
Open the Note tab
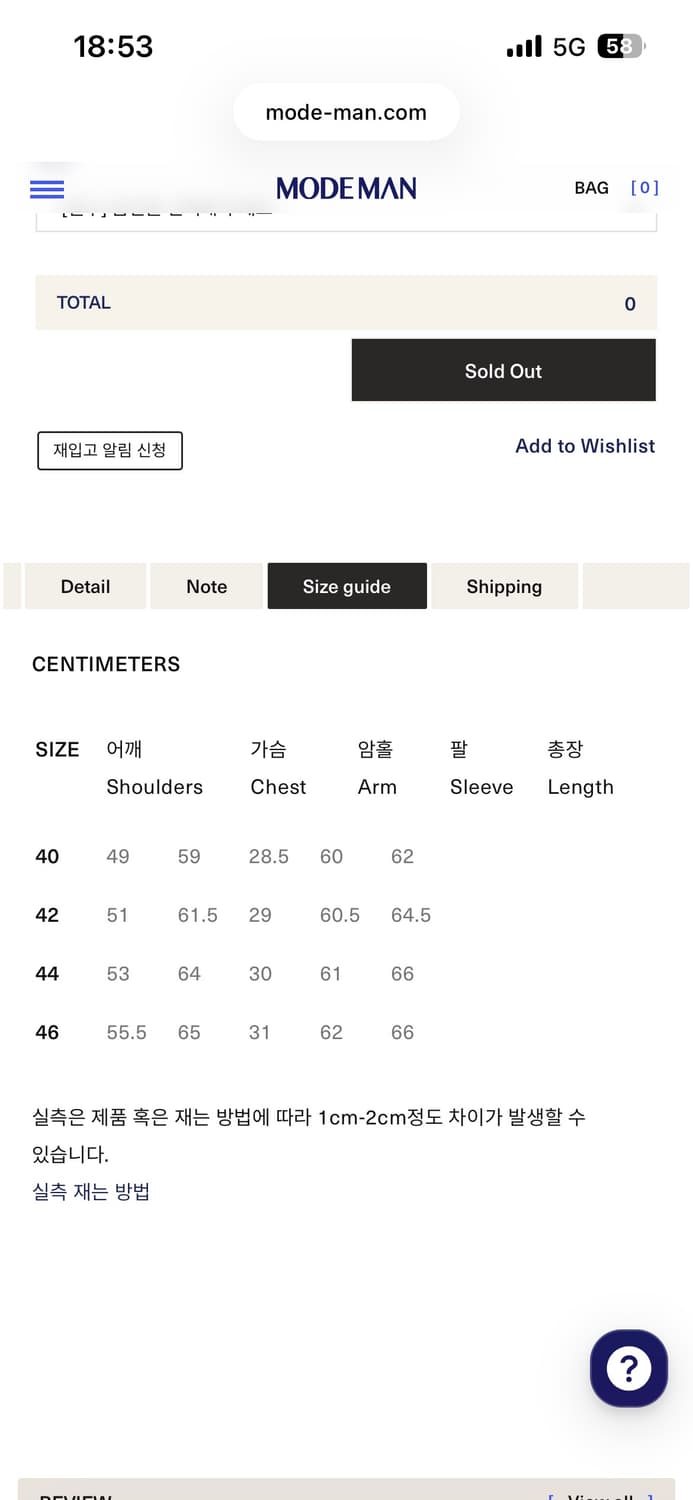pos(206,586)
